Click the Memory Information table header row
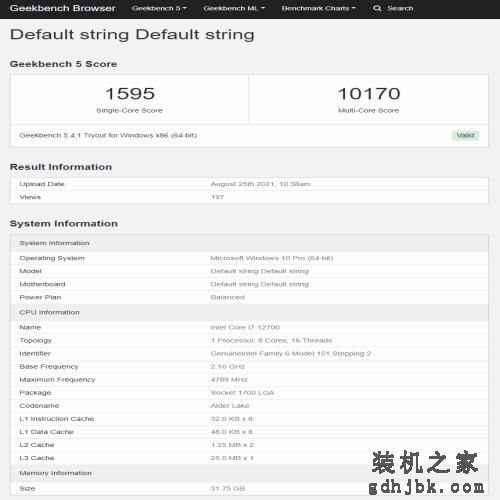The width and height of the screenshot is (500, 500). (x=249, y=473)
